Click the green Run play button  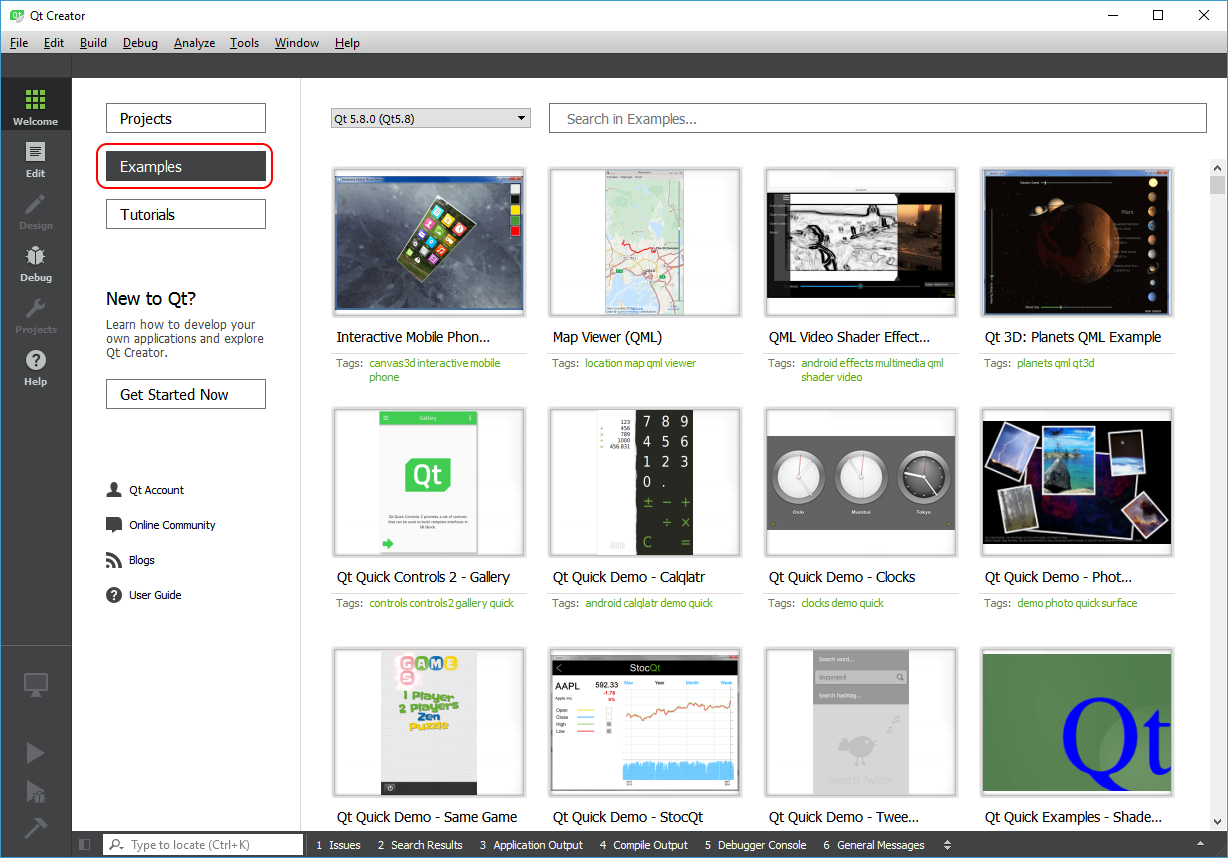[x=35, y=753]
